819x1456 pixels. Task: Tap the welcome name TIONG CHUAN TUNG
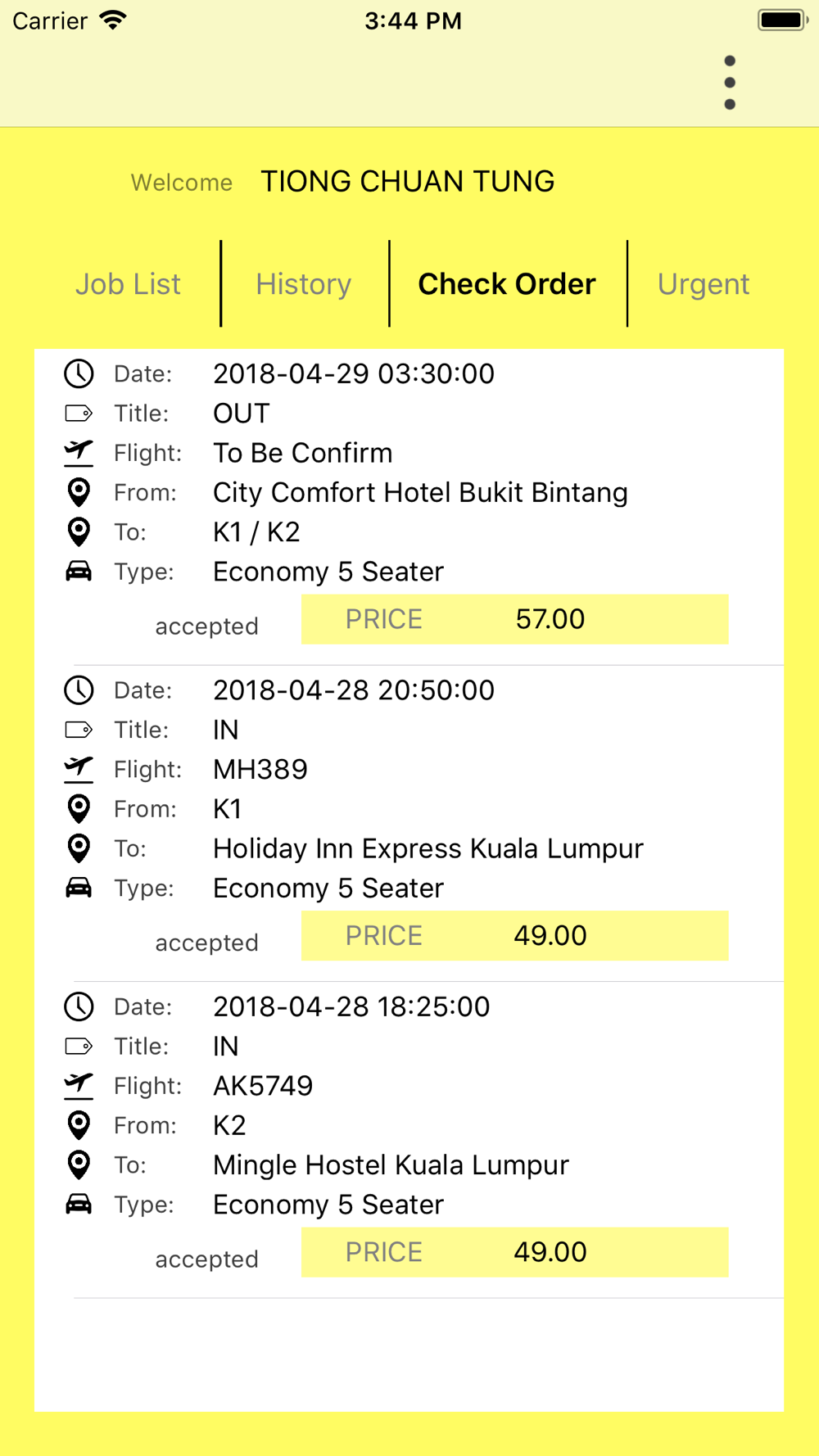tap(407, 182)
